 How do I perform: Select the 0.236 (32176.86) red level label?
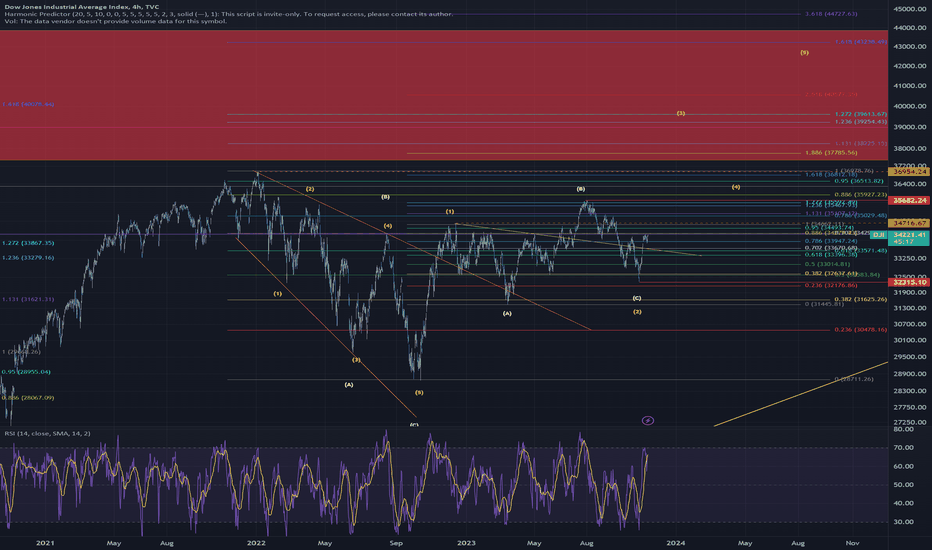pos(831,285)
